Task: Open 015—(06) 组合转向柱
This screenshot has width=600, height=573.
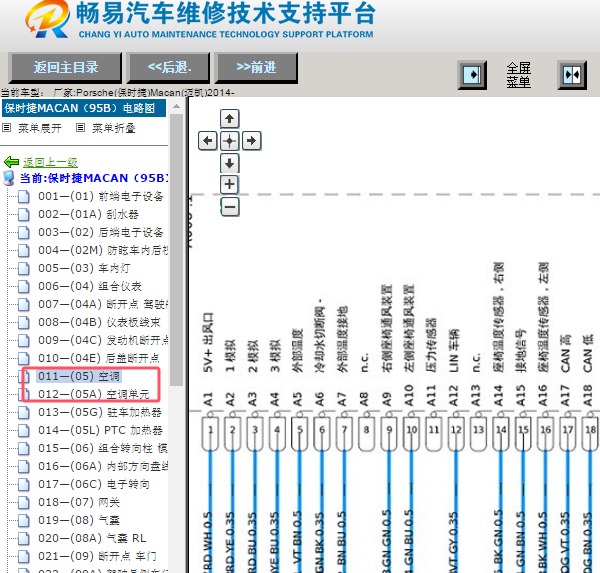Action: click(x=103, y=448)
